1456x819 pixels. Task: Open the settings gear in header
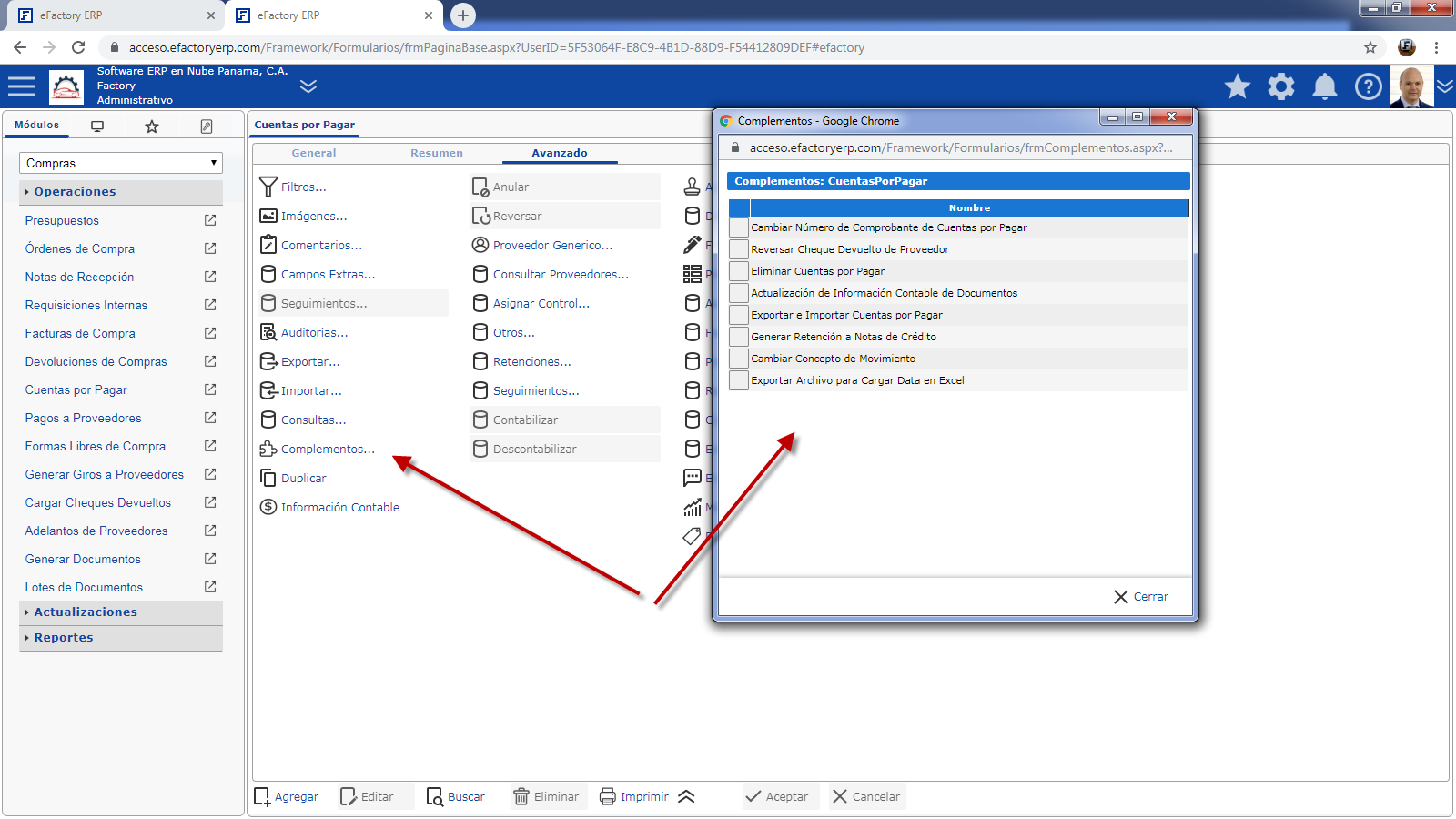pyautogui.click(x=1281, y=86)
